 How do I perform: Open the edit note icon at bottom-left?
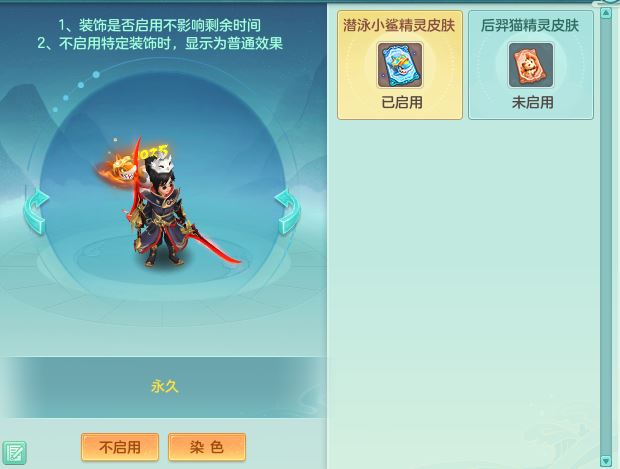pos(13,453)
